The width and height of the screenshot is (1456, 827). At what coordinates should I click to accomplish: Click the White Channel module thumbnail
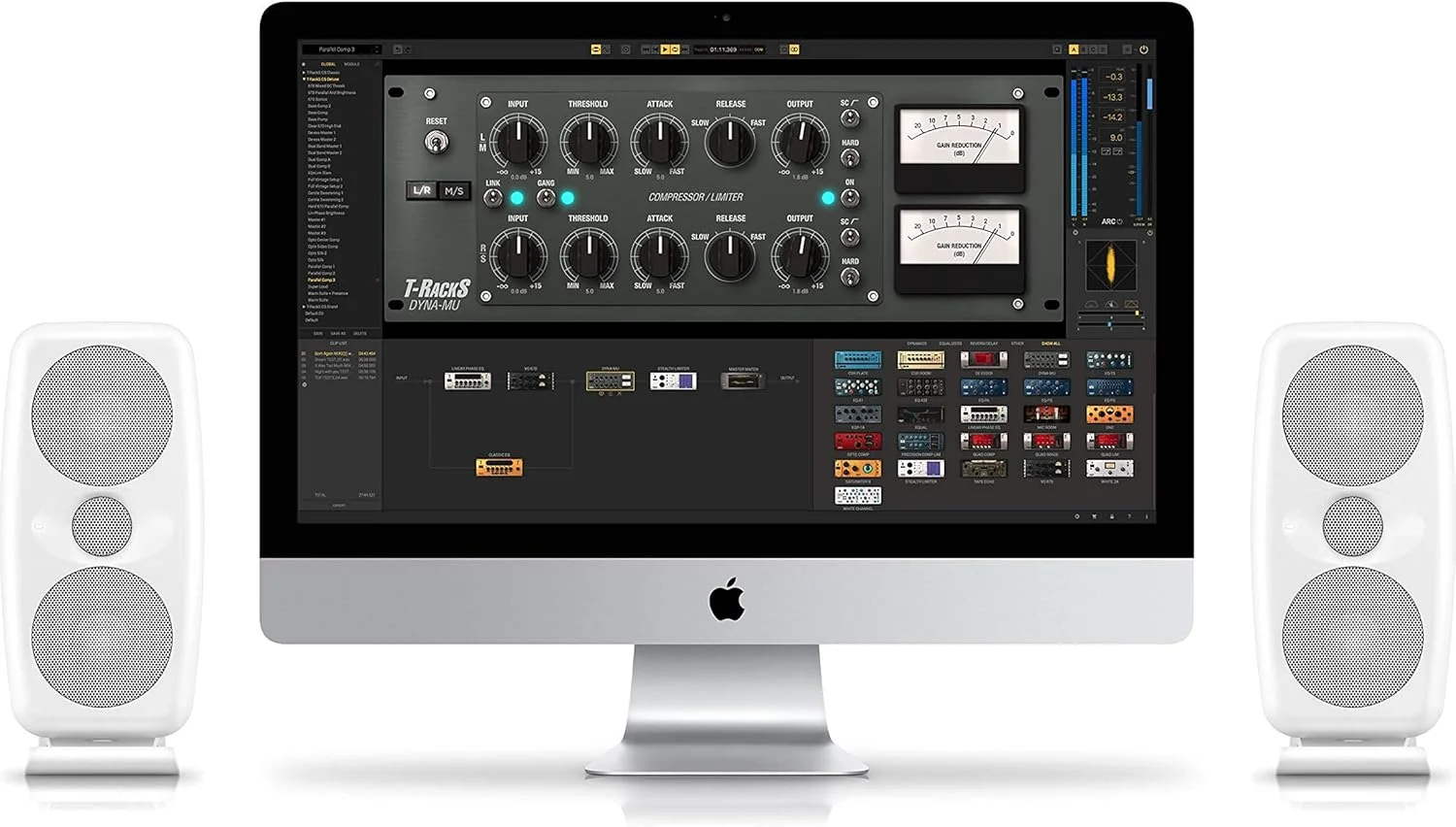coord(858,497)
